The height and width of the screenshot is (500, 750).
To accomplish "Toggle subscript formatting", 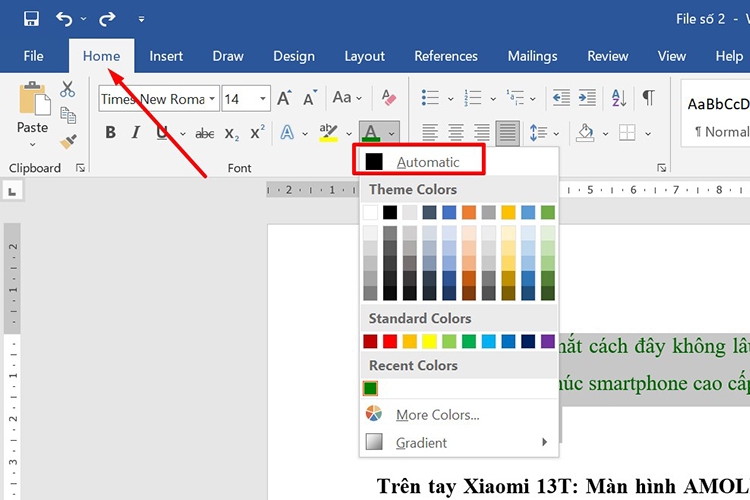I will (232, 133).
